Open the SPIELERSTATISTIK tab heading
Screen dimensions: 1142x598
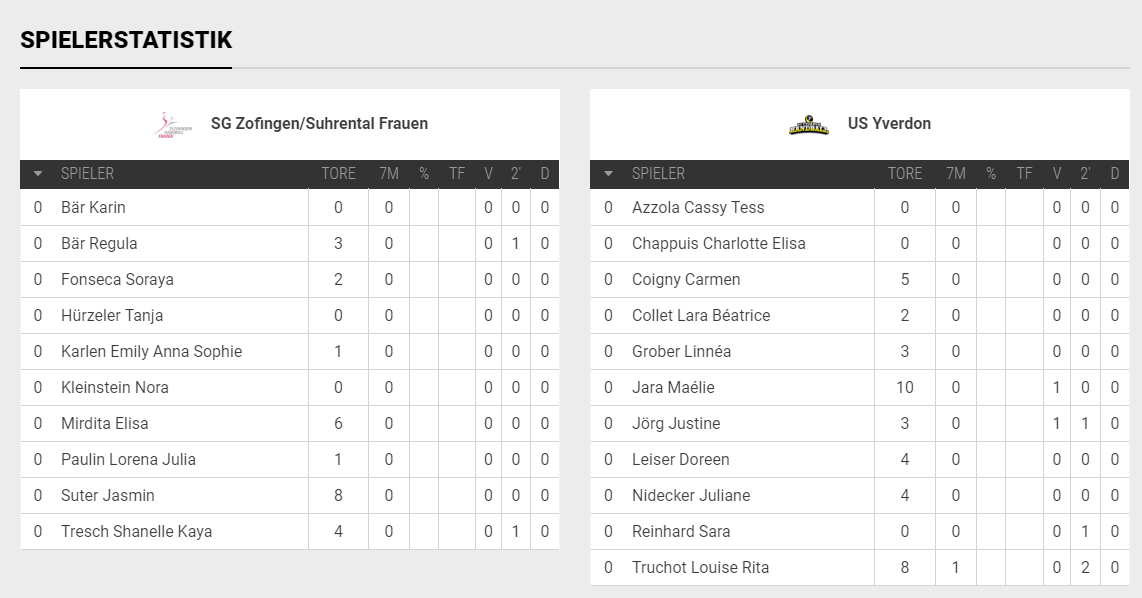(126, 40)
